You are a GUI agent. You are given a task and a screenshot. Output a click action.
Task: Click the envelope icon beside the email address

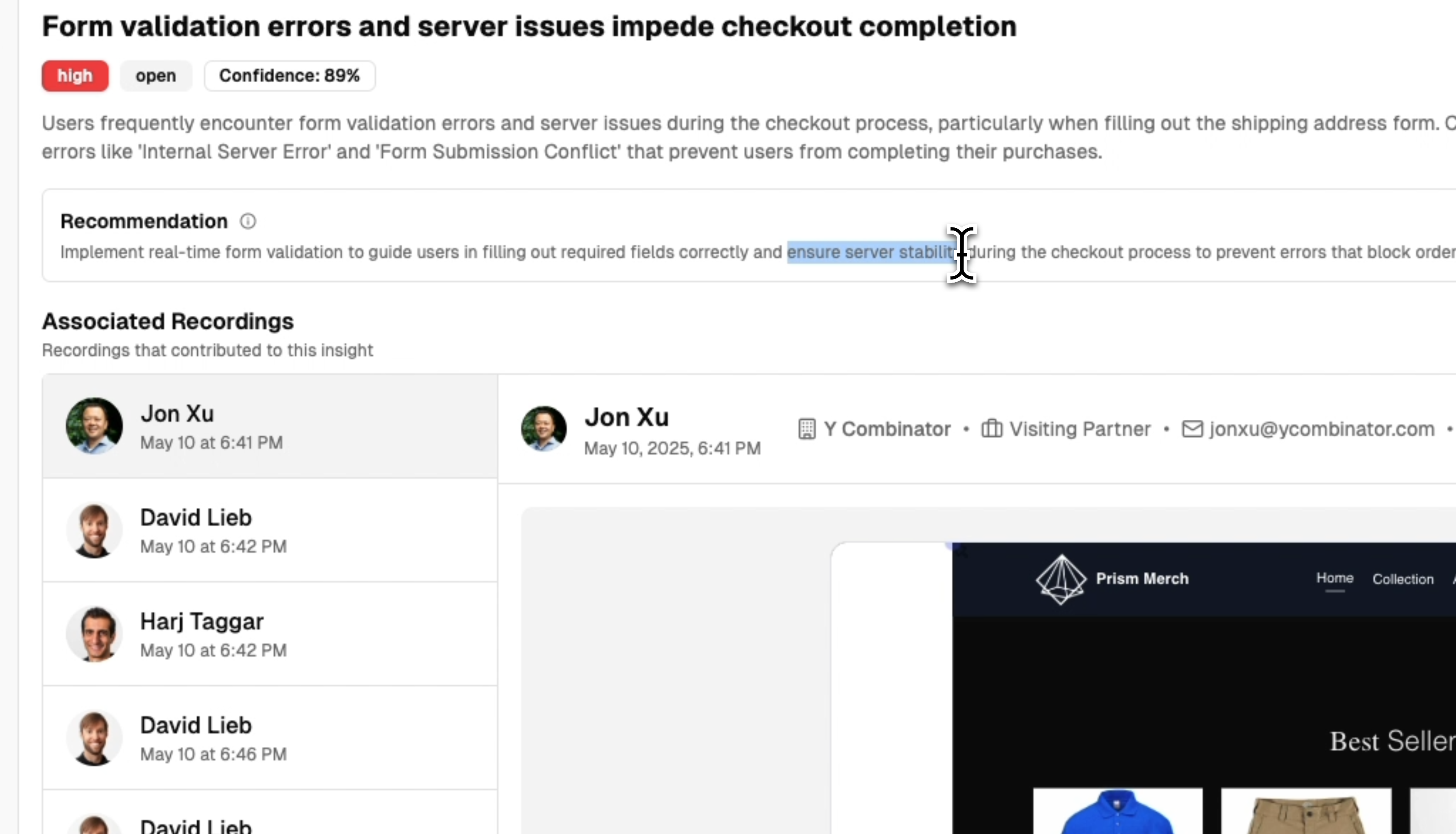coord(1192,429)
